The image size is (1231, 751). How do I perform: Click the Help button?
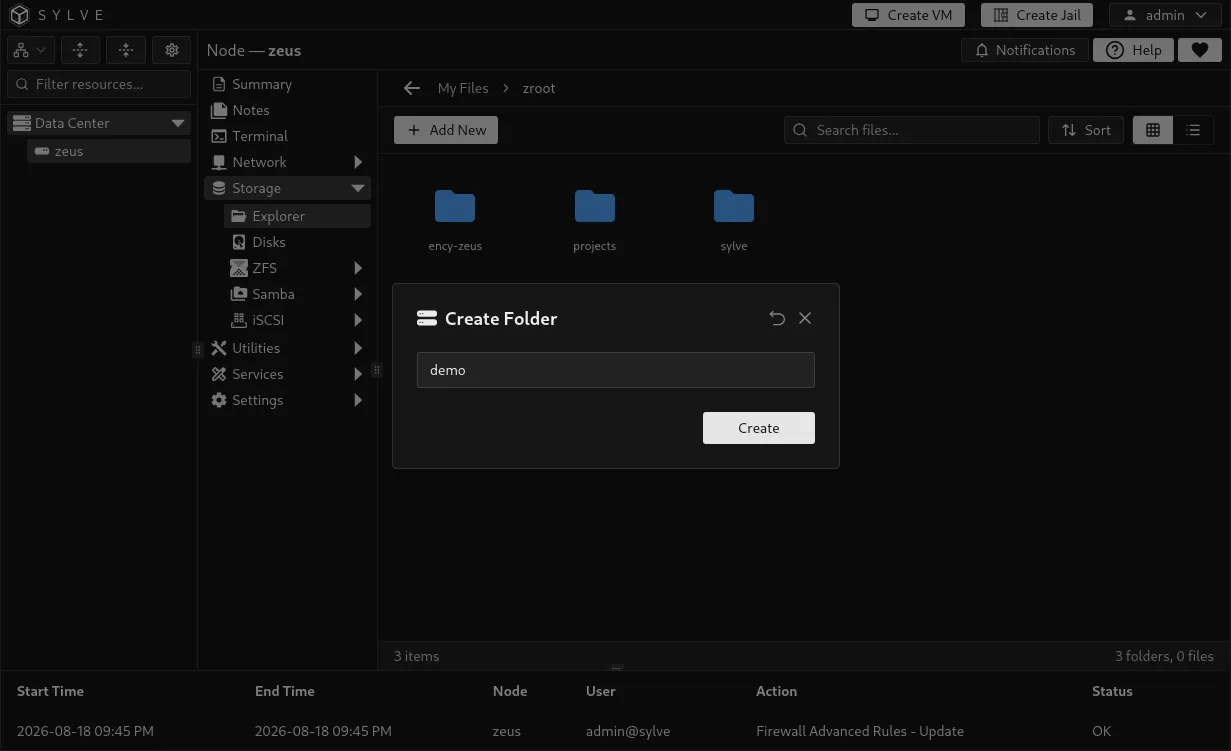(1133, 50)
